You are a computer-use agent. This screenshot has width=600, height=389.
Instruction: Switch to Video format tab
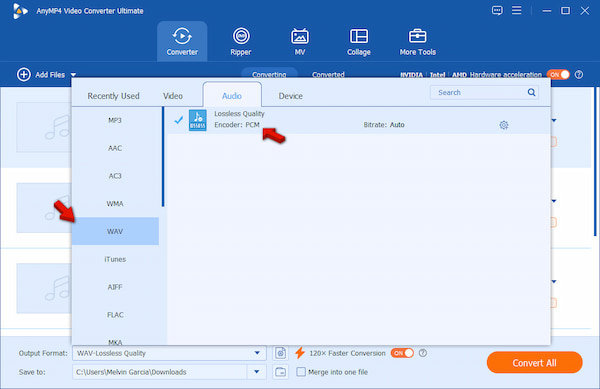[x=173, y=96]
